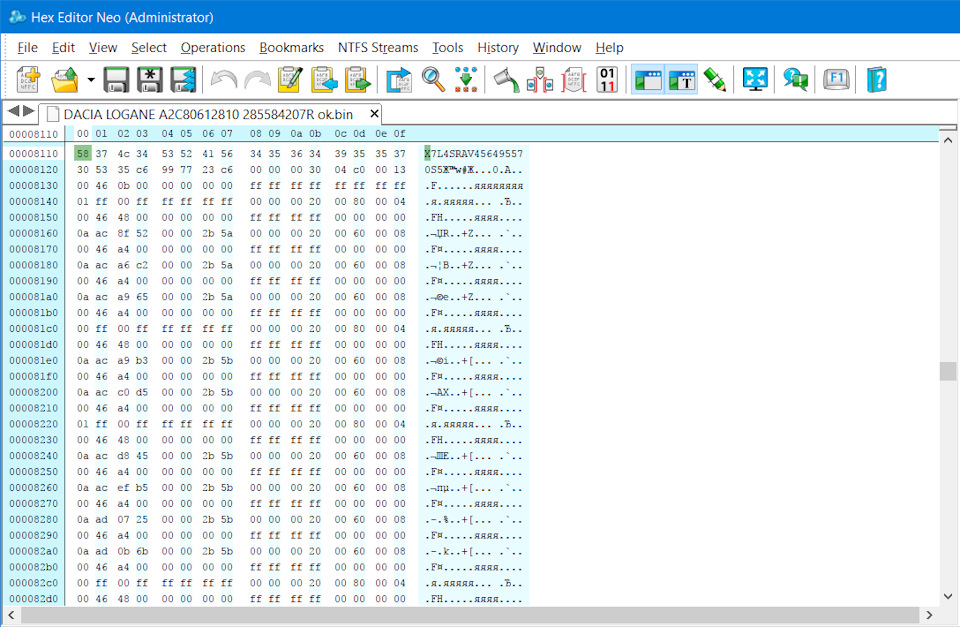Click the right tab navigation arrow
The width and height of the screenshot is (960, 627).
(x=28, y=111)
